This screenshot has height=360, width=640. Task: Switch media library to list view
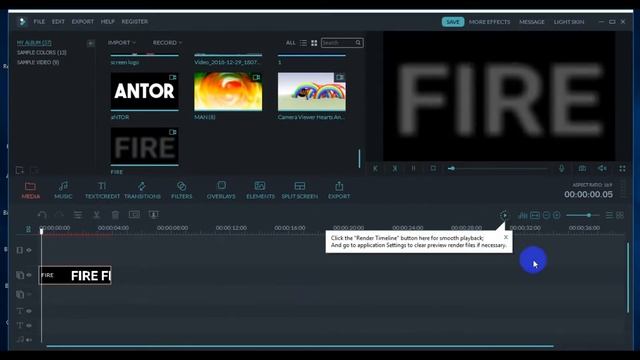303,43
